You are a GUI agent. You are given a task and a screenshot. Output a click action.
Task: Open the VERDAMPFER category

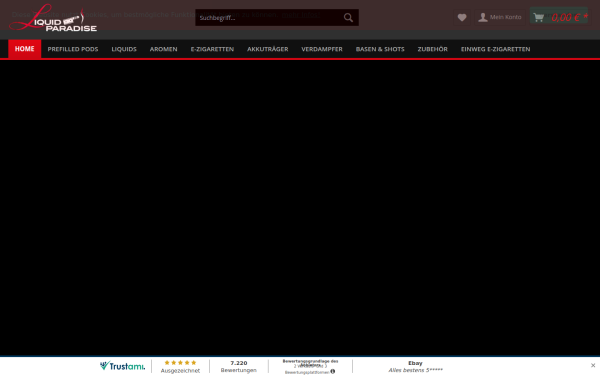322,49
